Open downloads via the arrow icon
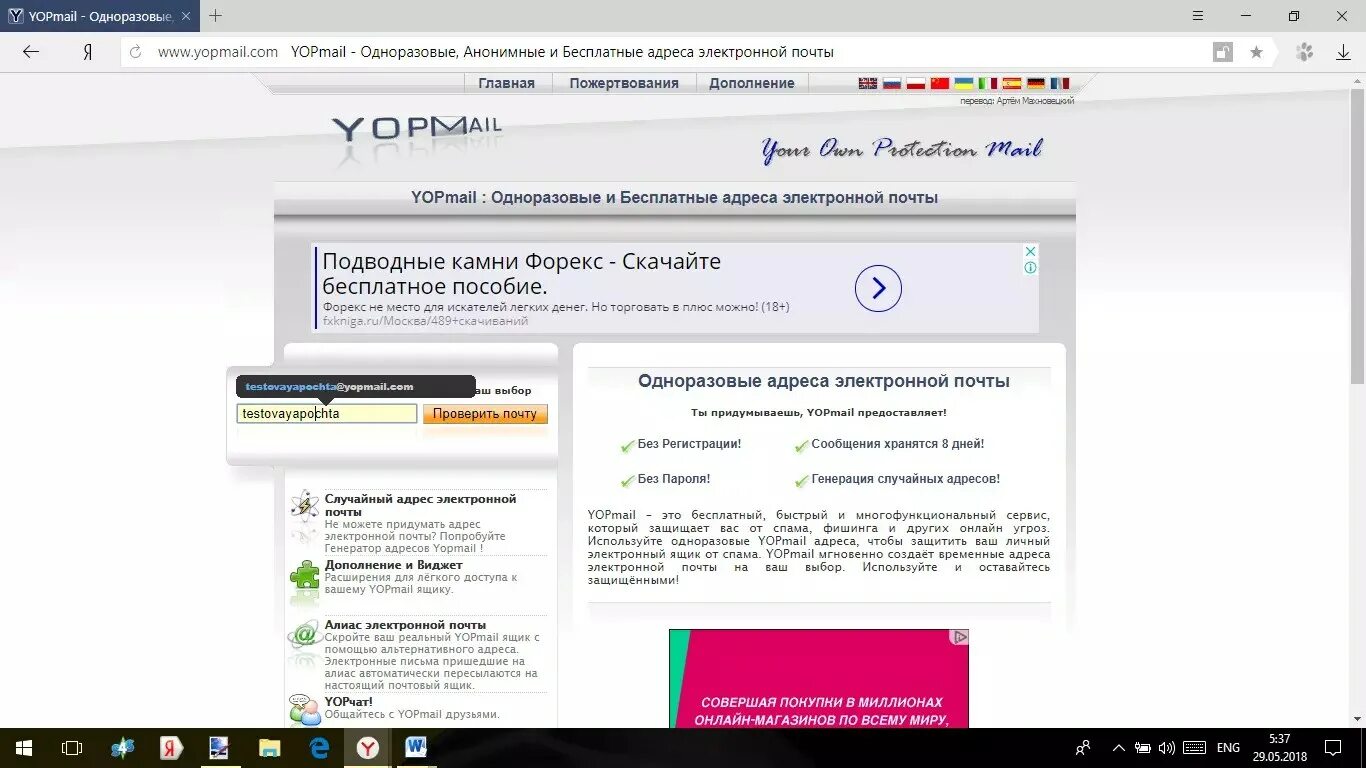The image size is (1366, 768). (x=1343, y=52)
